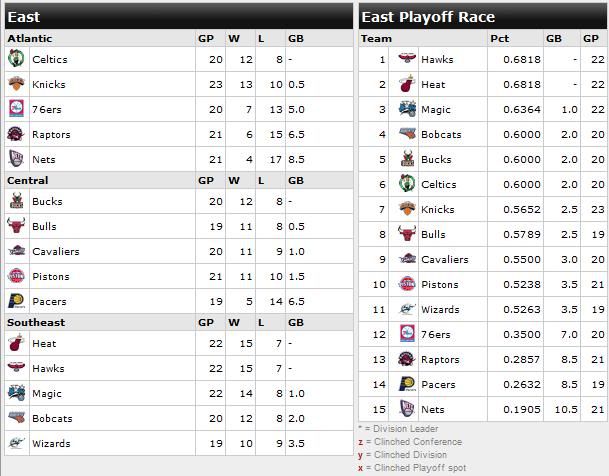
Task: Click the Magic logo in Playoff Race
Action: click(x=407, y=109)
